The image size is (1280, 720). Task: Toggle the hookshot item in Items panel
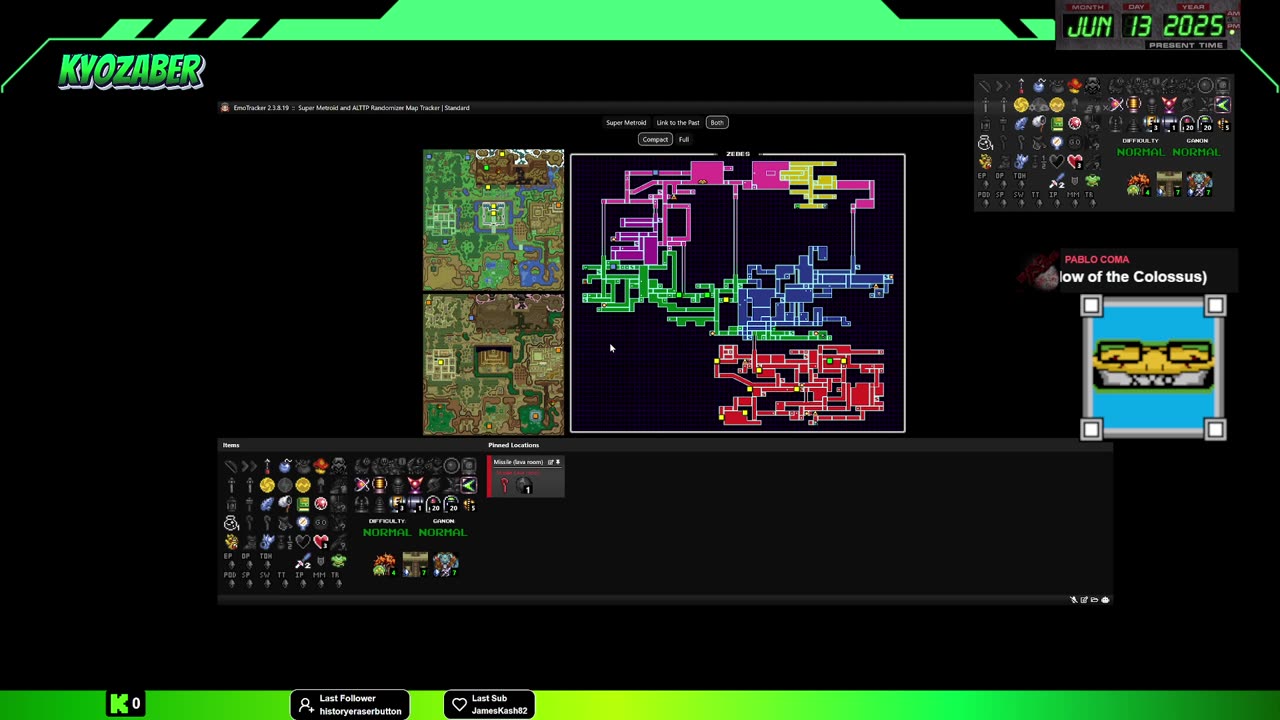267,466
